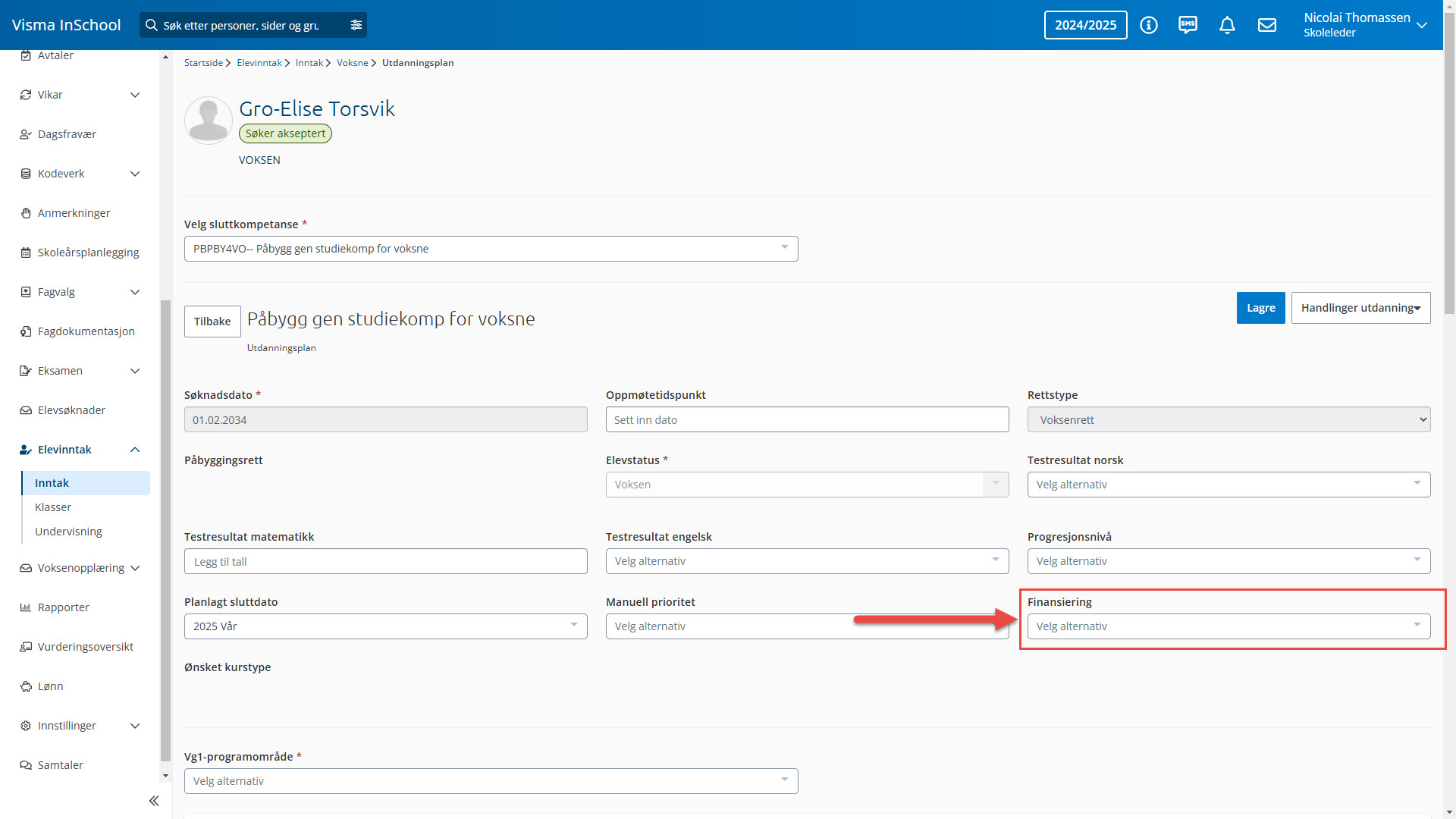The width and height of the screenshot is (1456, 819).
Task: Click the Skoleårsplanlegging calendar icon
Action: click(x=26, y=253)
